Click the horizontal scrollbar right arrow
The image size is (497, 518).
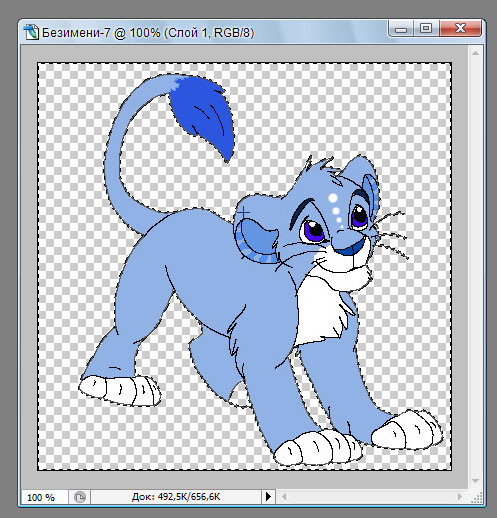(459, 497)
